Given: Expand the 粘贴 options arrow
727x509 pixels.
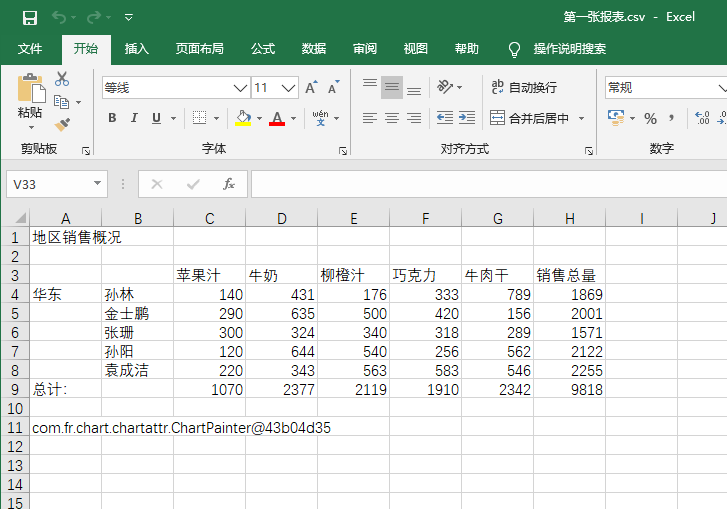Looking at the screenshot, I should (x=31, y=127).
